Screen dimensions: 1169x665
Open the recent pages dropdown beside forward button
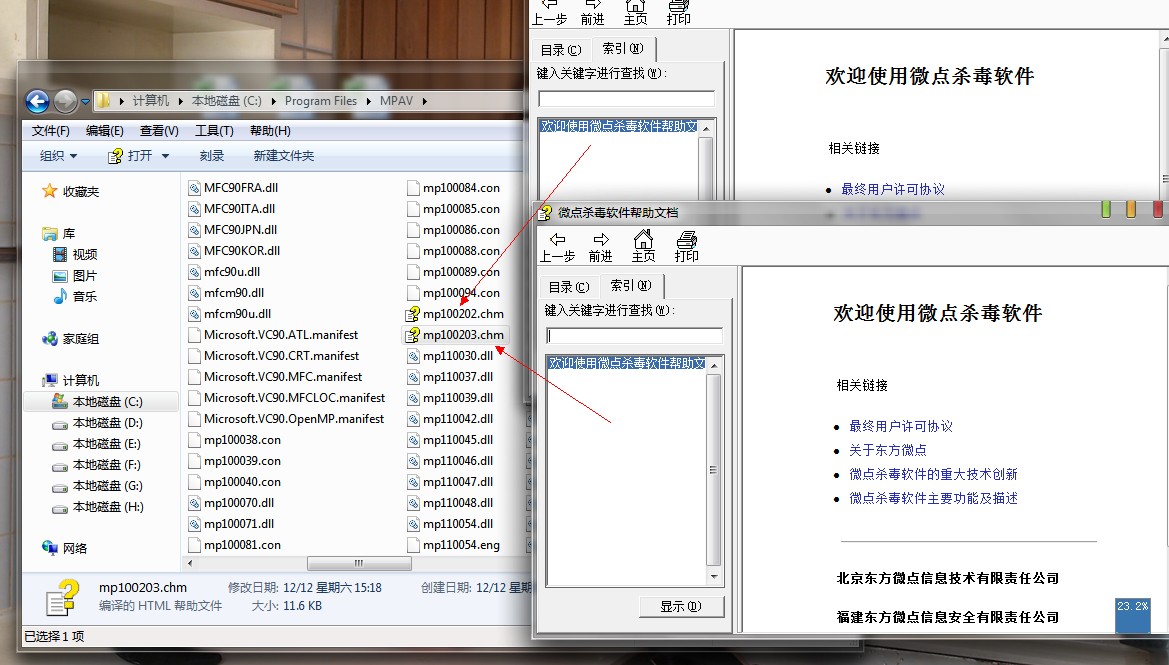click(x=86, y=101)
